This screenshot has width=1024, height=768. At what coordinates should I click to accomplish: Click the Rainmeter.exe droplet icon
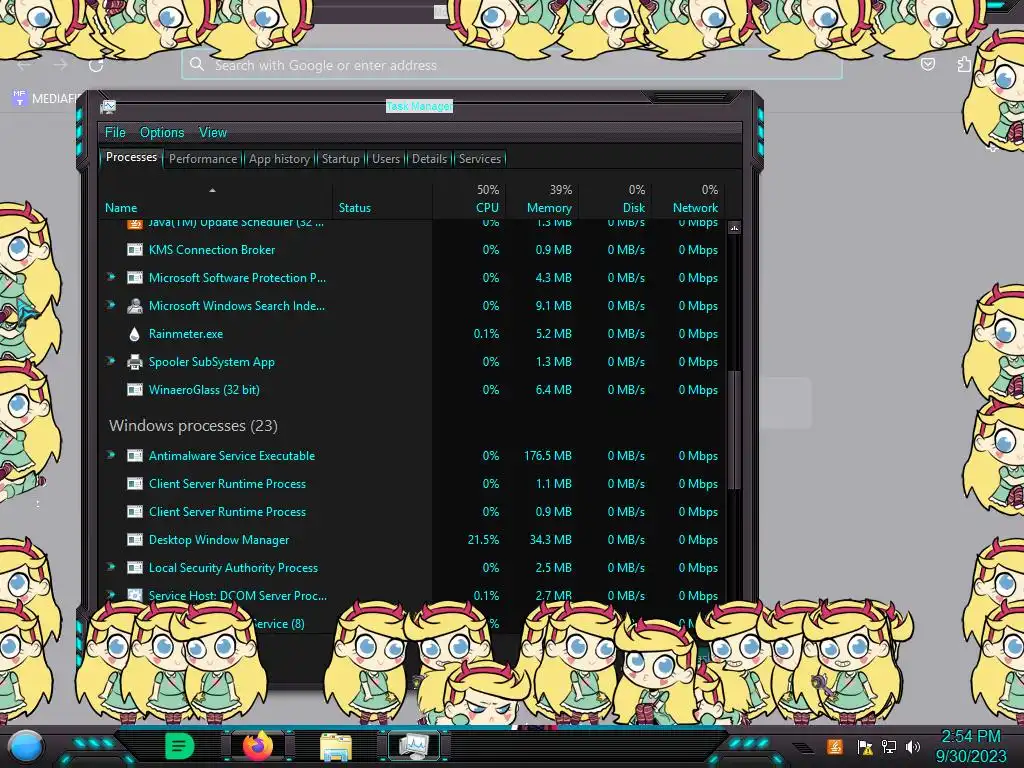click(x=135, y=334)
